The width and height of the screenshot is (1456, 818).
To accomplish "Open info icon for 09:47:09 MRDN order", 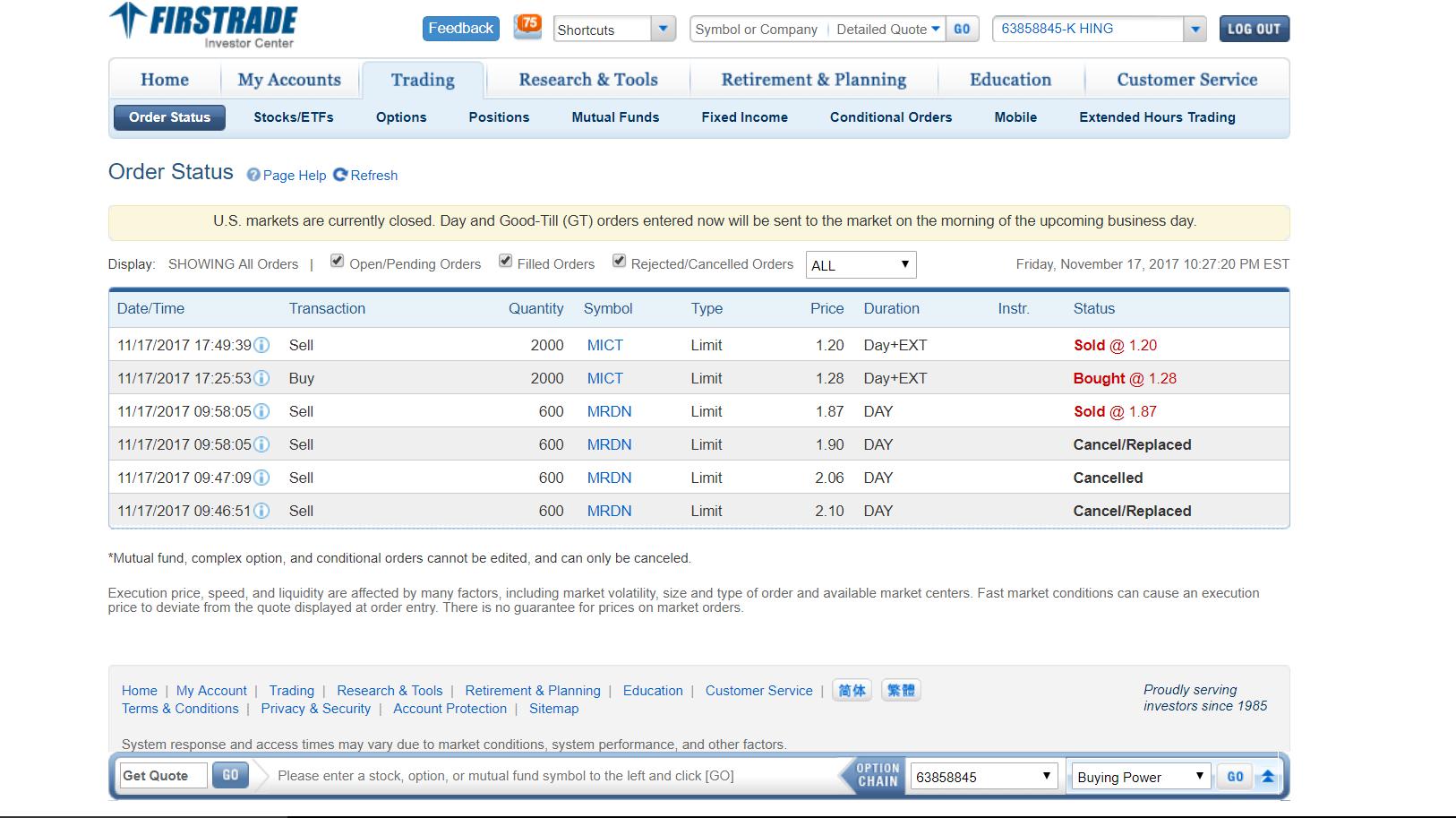I will [x=261, y=478].
